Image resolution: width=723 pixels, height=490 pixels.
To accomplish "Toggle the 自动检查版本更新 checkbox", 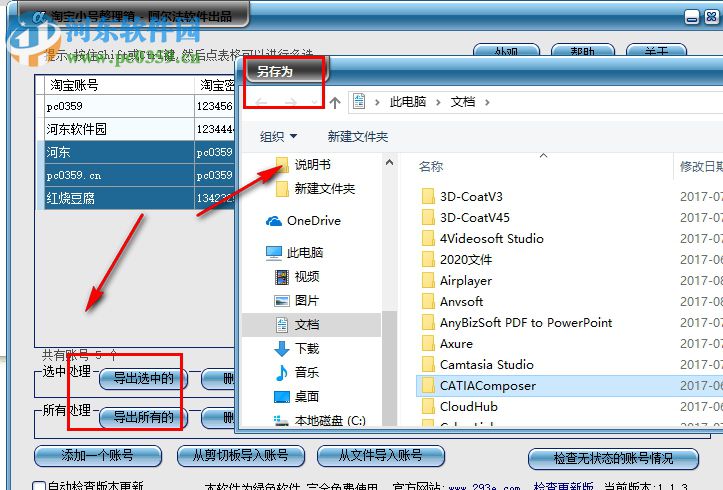I will pyautogui.click(x=39, y=485).
